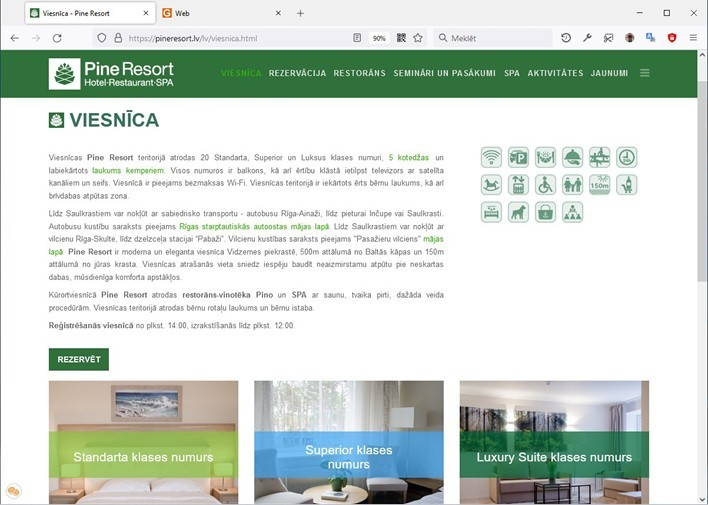The width and height of the screenshot is (708, 505).
Task: Open the wrench developer tools icon
Action: 587,38
